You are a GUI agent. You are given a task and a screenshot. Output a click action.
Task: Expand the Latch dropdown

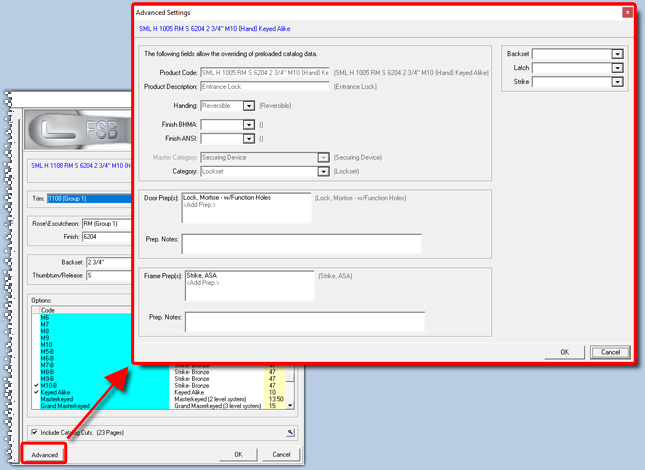point(617,68)
